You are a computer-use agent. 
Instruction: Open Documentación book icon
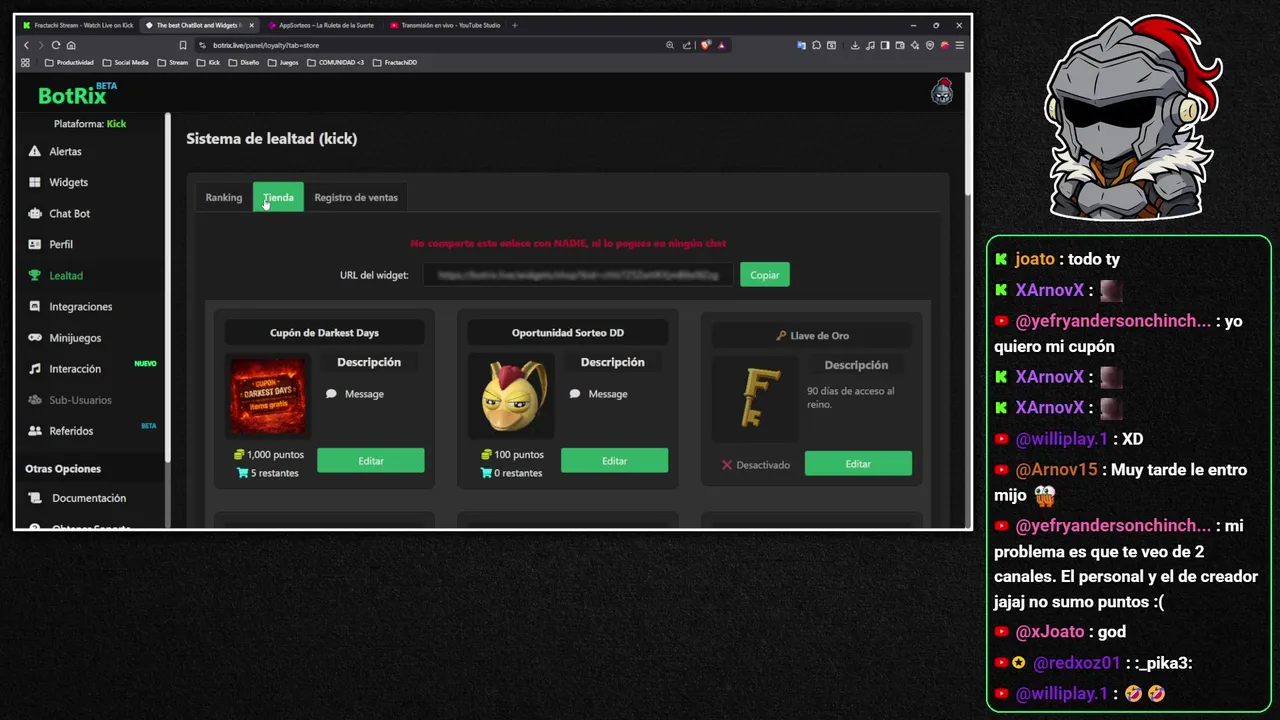tap(35, 497)
